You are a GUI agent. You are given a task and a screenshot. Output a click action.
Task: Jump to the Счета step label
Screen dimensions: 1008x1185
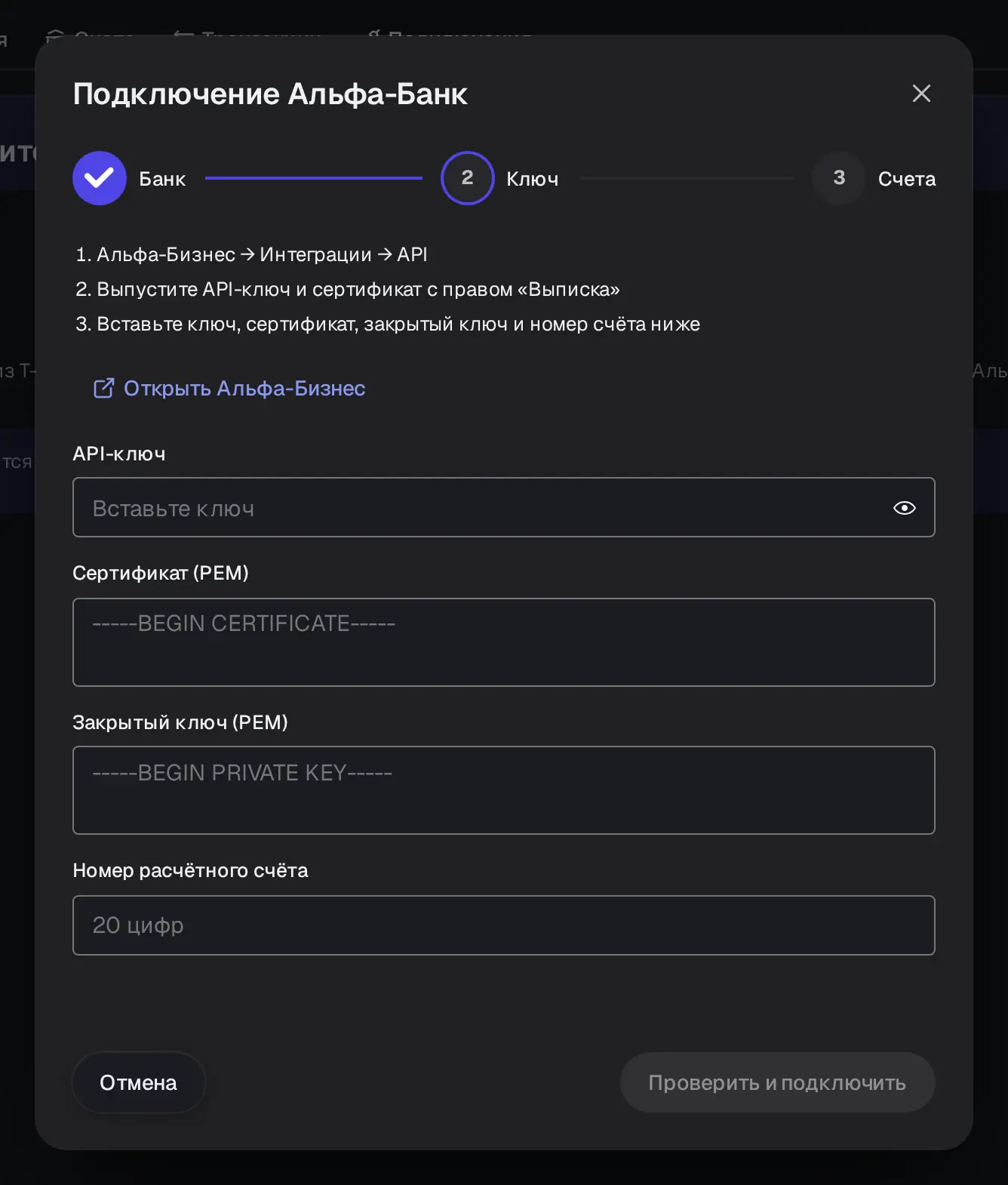pos(907,179)
